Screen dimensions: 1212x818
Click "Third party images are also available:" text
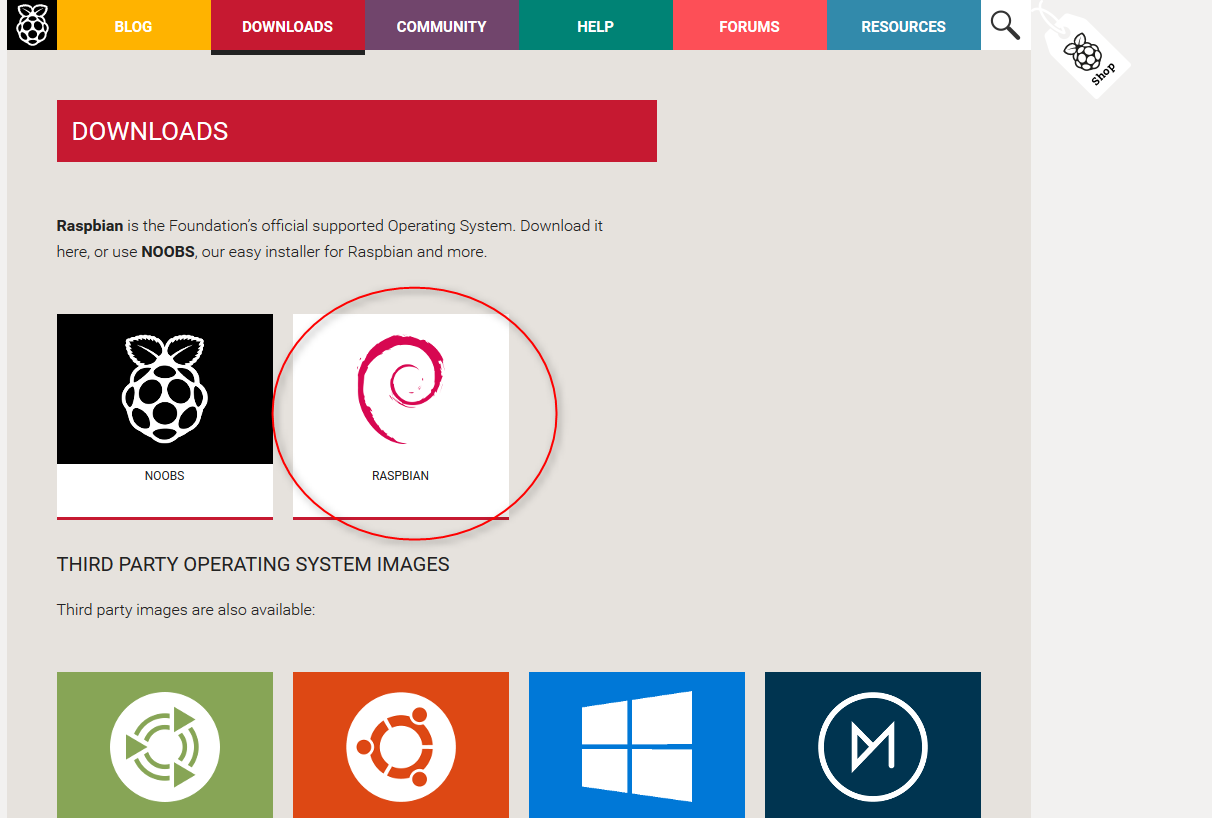coord(186,610)
